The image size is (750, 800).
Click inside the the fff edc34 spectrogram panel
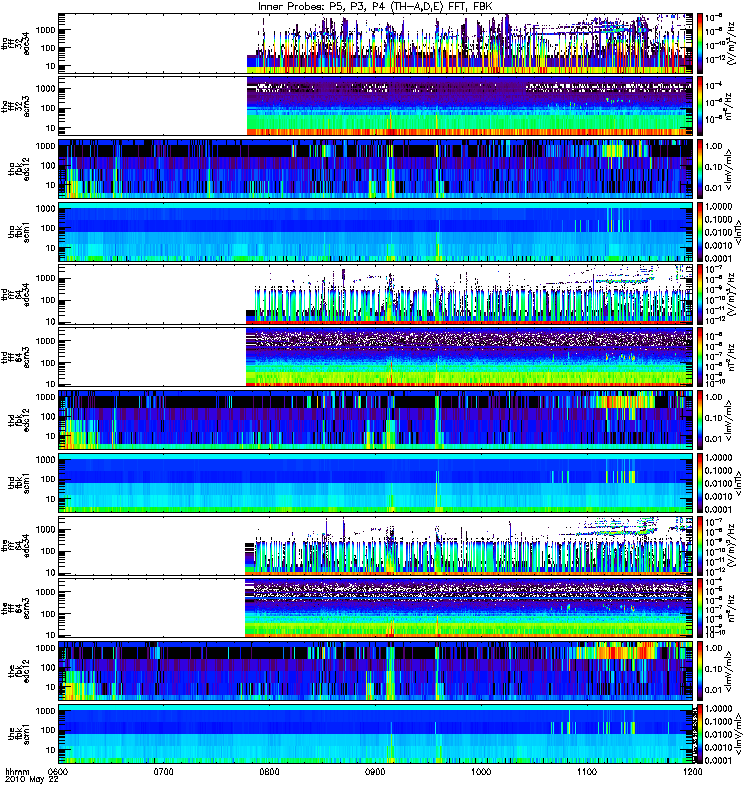click(376, 545)
